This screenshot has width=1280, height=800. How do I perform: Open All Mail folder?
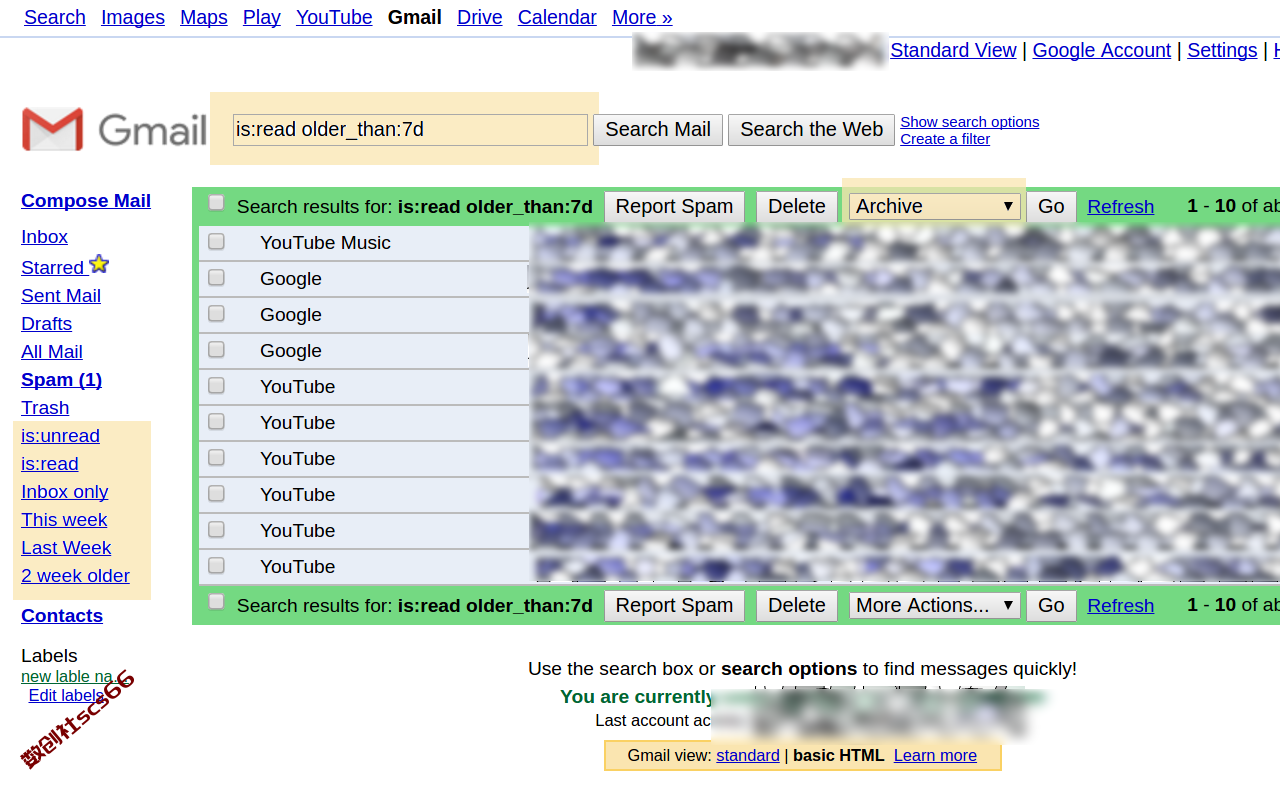point(52,351)
